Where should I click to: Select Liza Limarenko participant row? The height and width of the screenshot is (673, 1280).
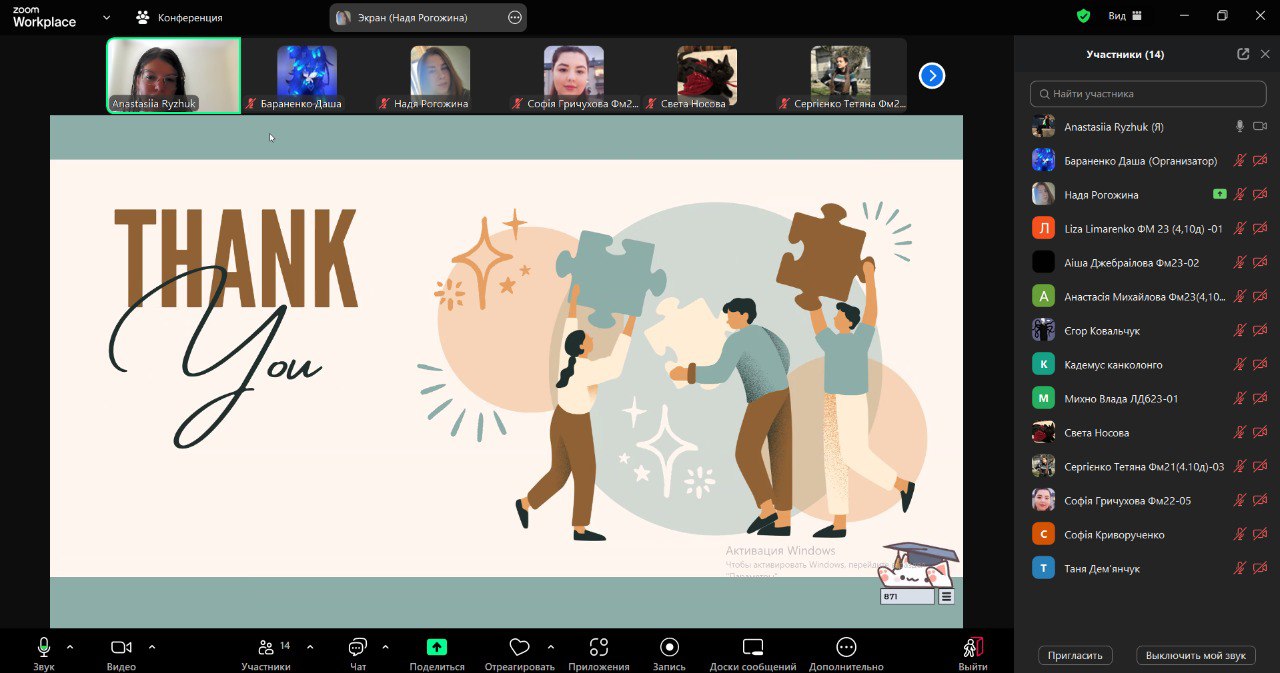coord(1147,228)
